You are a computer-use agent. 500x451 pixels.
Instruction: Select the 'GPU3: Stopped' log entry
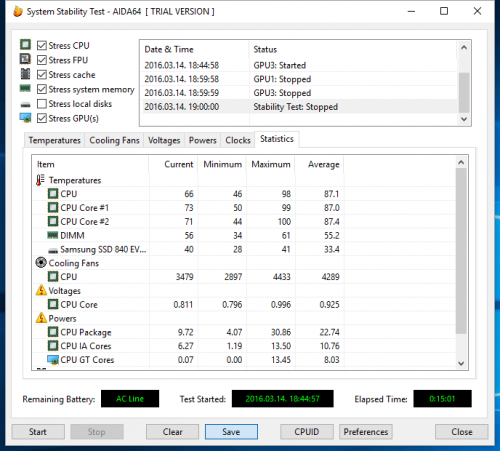click(x=299, y=93)
